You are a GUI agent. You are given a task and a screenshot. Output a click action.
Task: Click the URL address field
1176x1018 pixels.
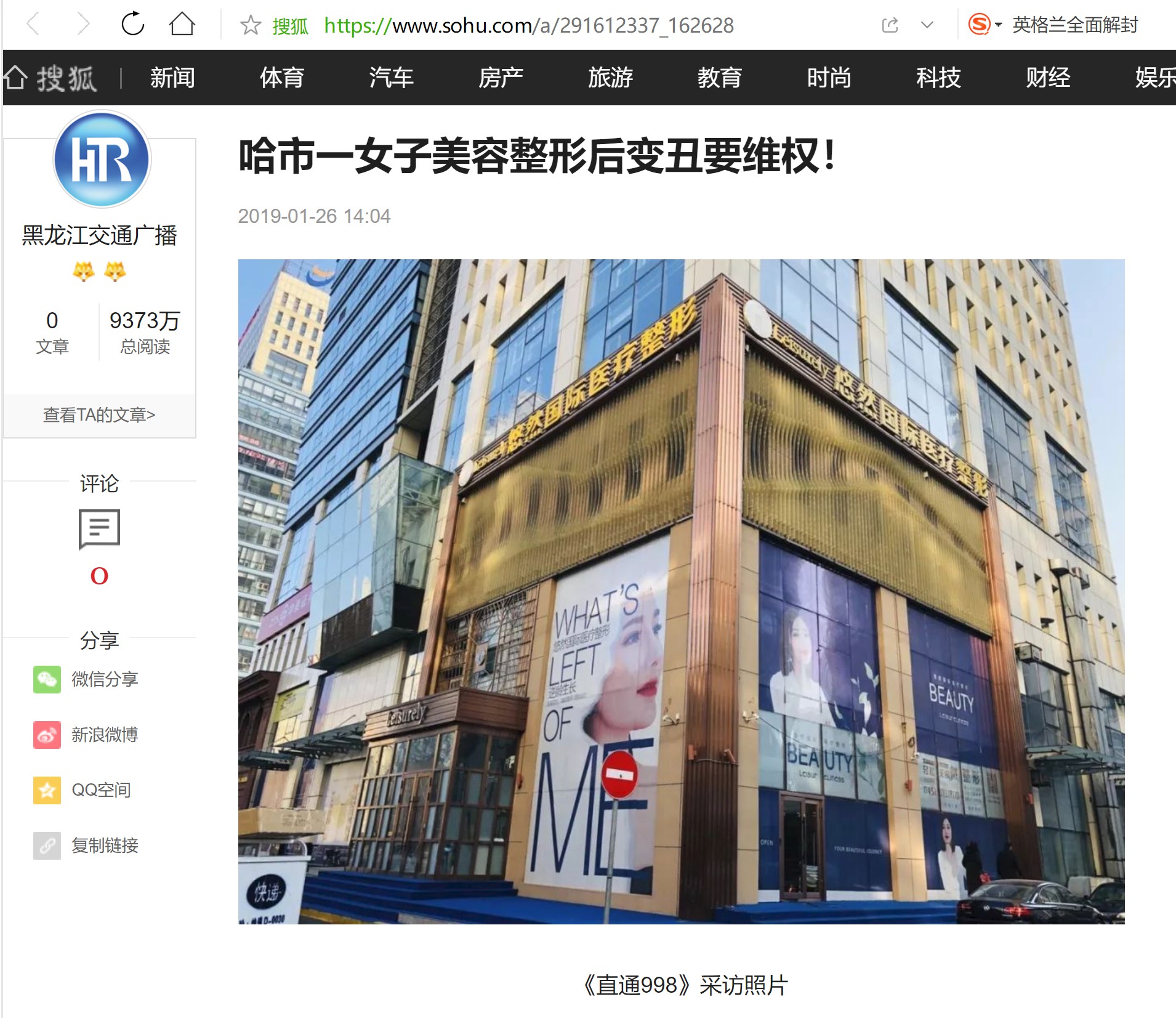[529, 25]
